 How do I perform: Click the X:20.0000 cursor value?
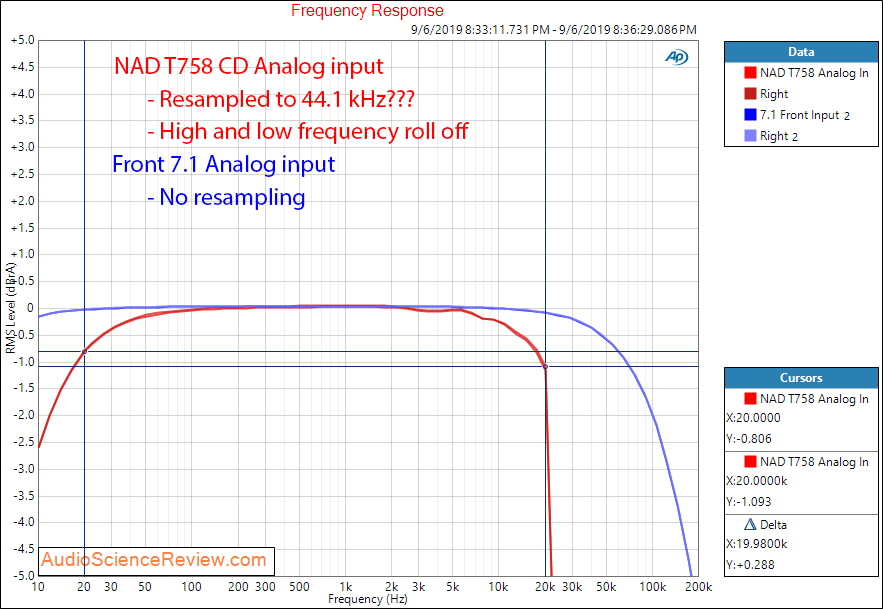[753, 418]
